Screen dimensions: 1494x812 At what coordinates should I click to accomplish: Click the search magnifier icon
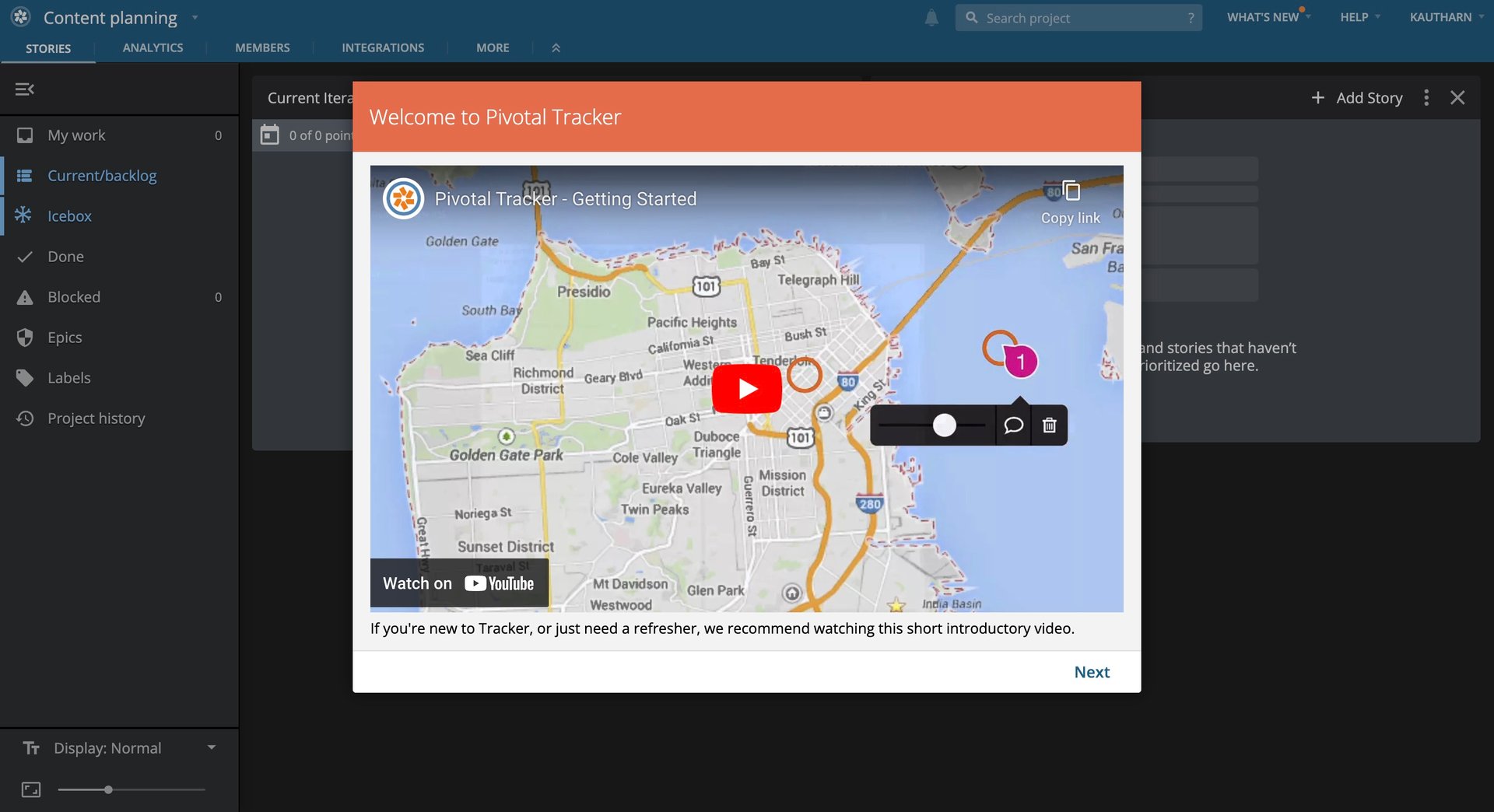tap(972, 17)
